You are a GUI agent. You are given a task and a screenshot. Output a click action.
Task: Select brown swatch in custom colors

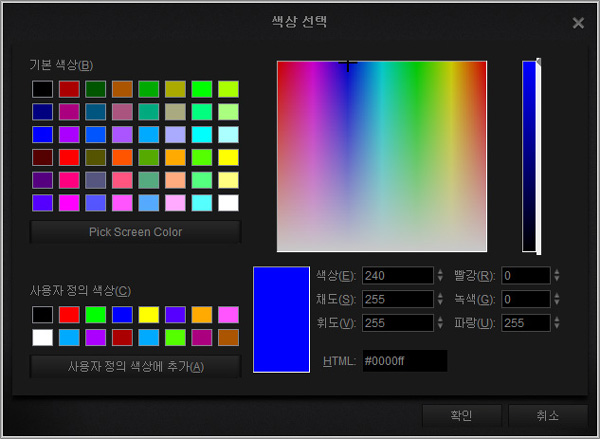(x=228, y=337)
